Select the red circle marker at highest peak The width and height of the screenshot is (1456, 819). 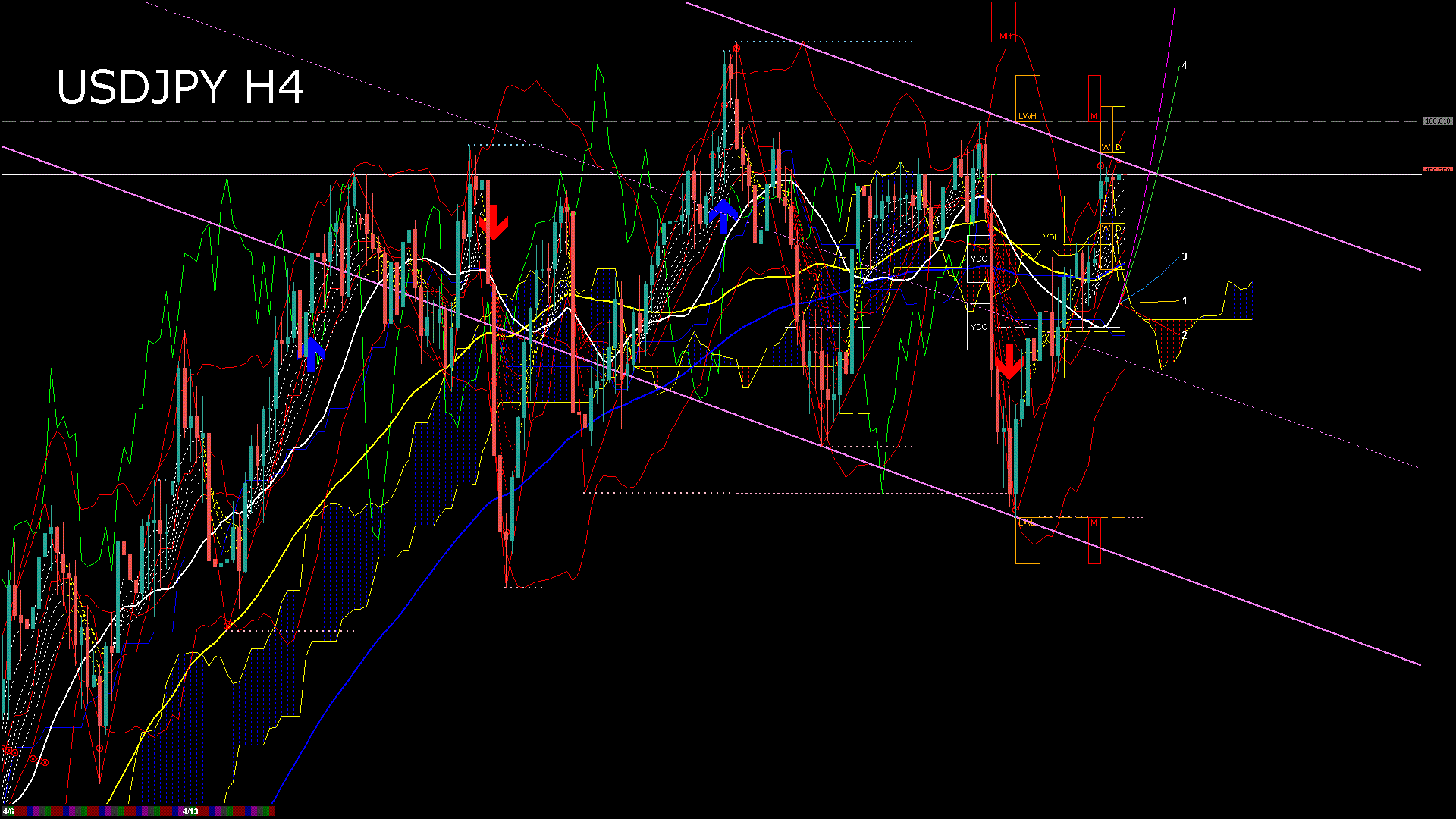[736, 48]
